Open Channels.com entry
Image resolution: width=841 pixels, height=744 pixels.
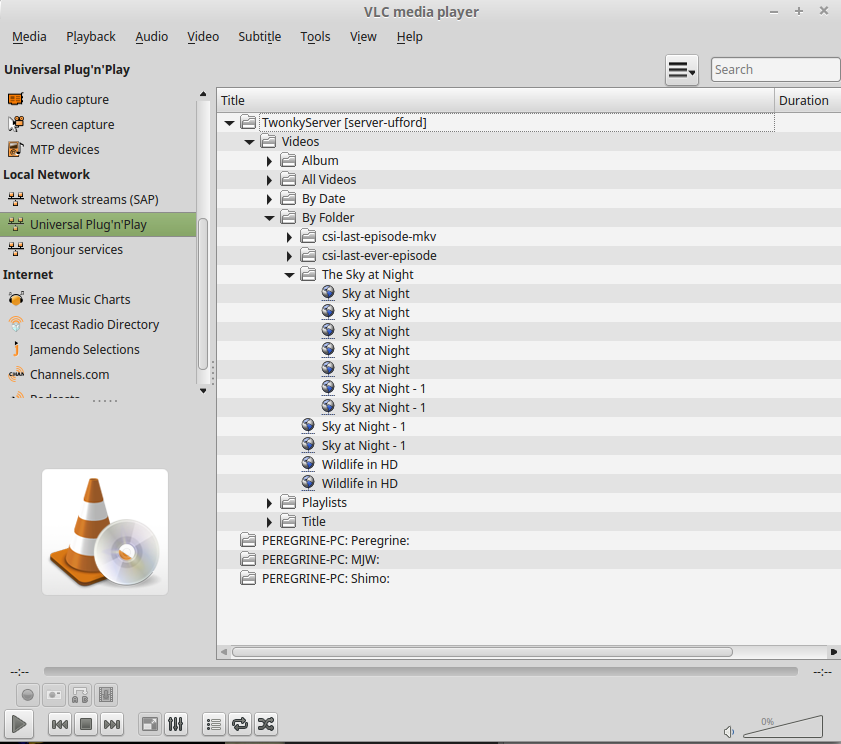(99, 374)
